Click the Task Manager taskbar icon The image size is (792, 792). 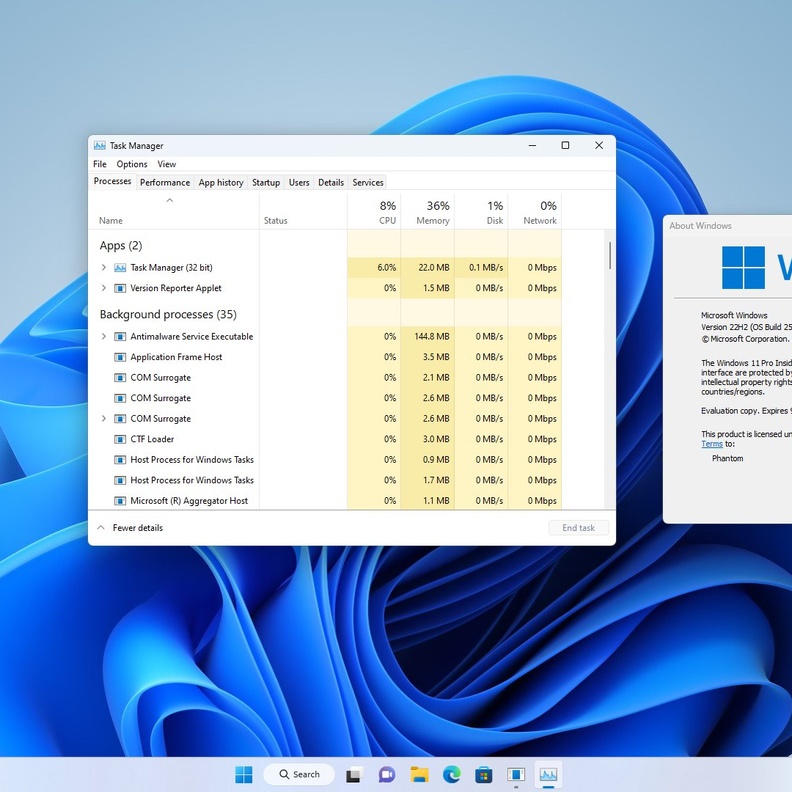(548, 774)
